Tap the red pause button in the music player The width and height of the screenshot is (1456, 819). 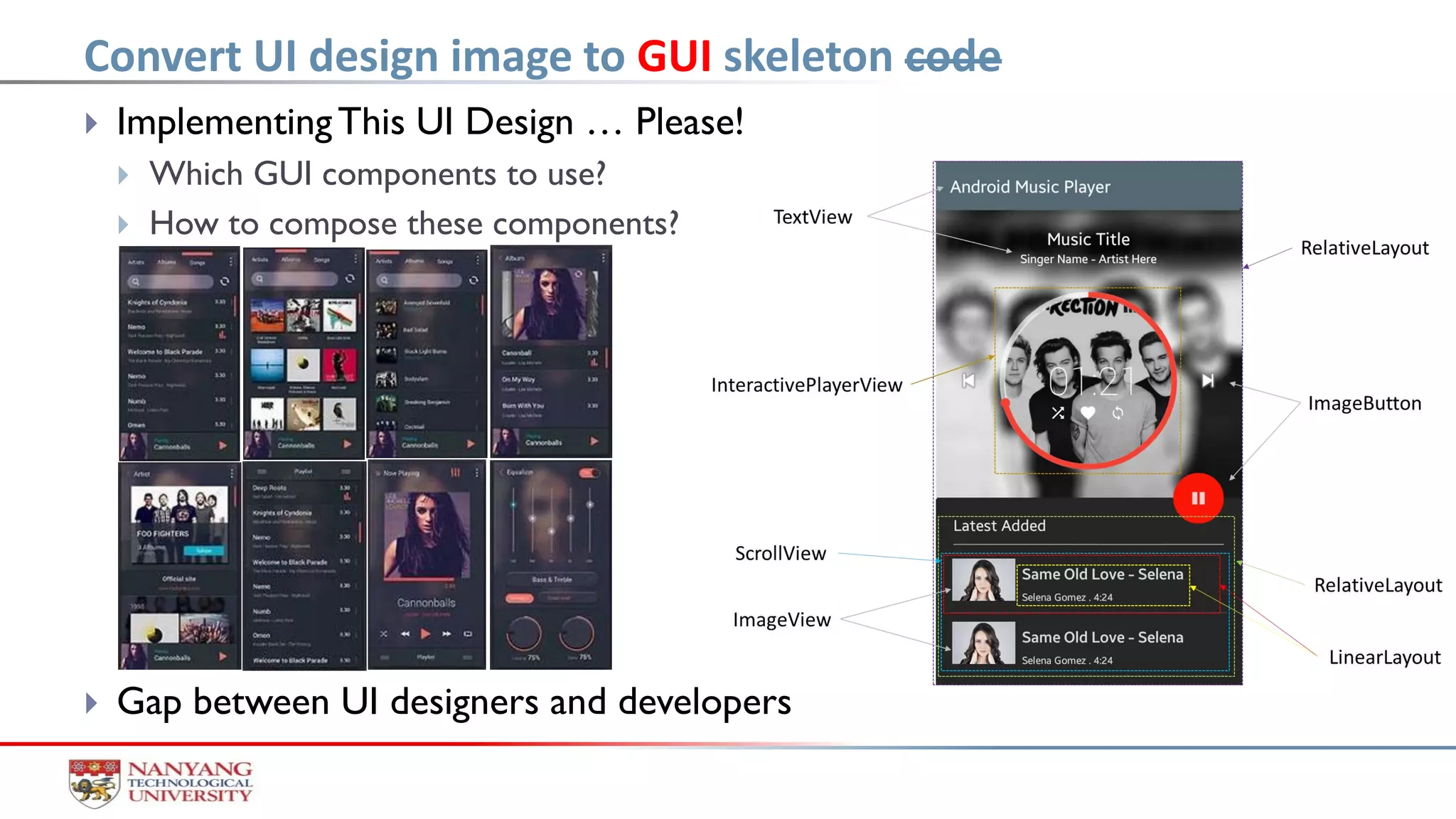1198,498
